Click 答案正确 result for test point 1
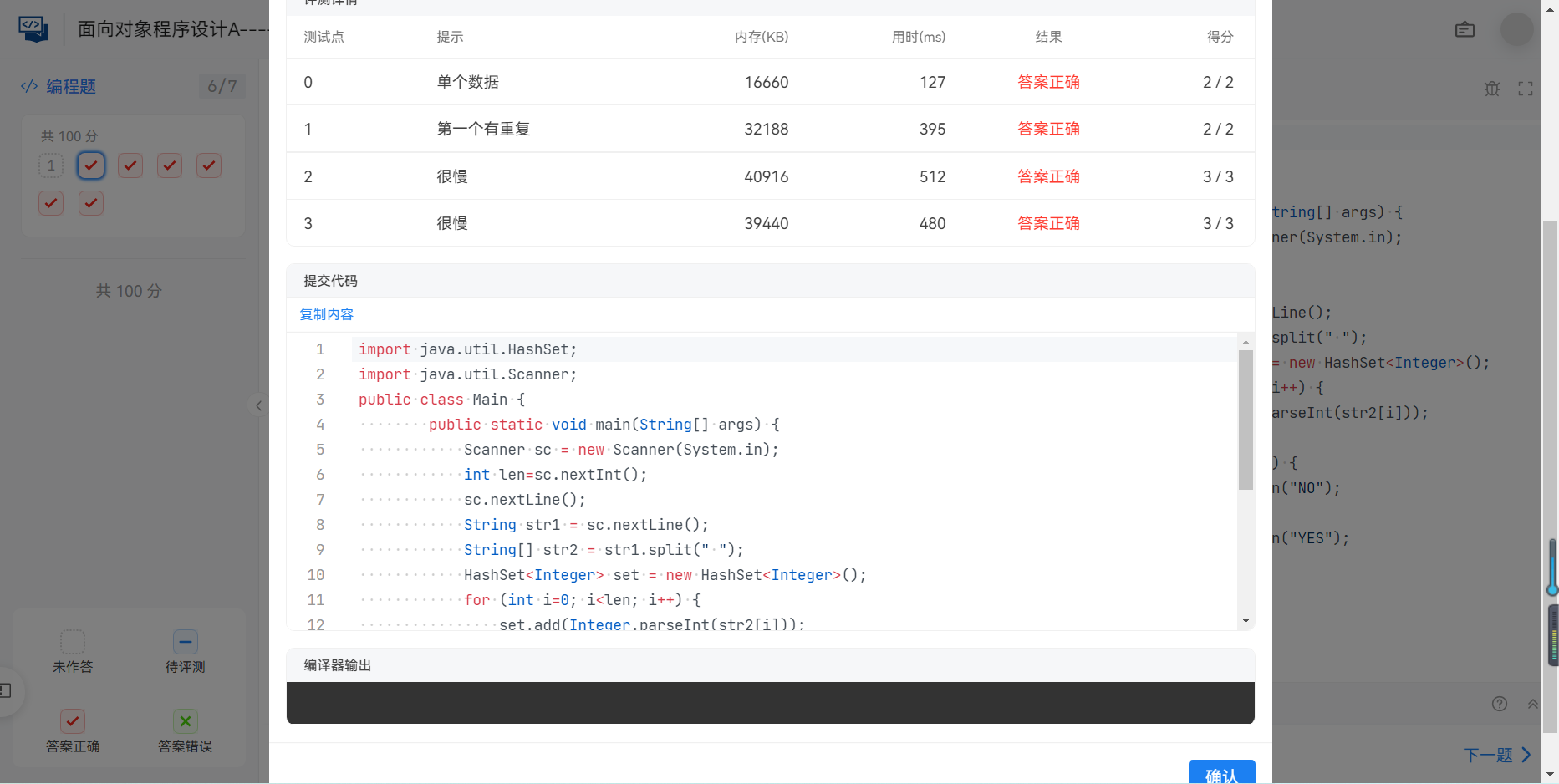 click(1048, 129)
